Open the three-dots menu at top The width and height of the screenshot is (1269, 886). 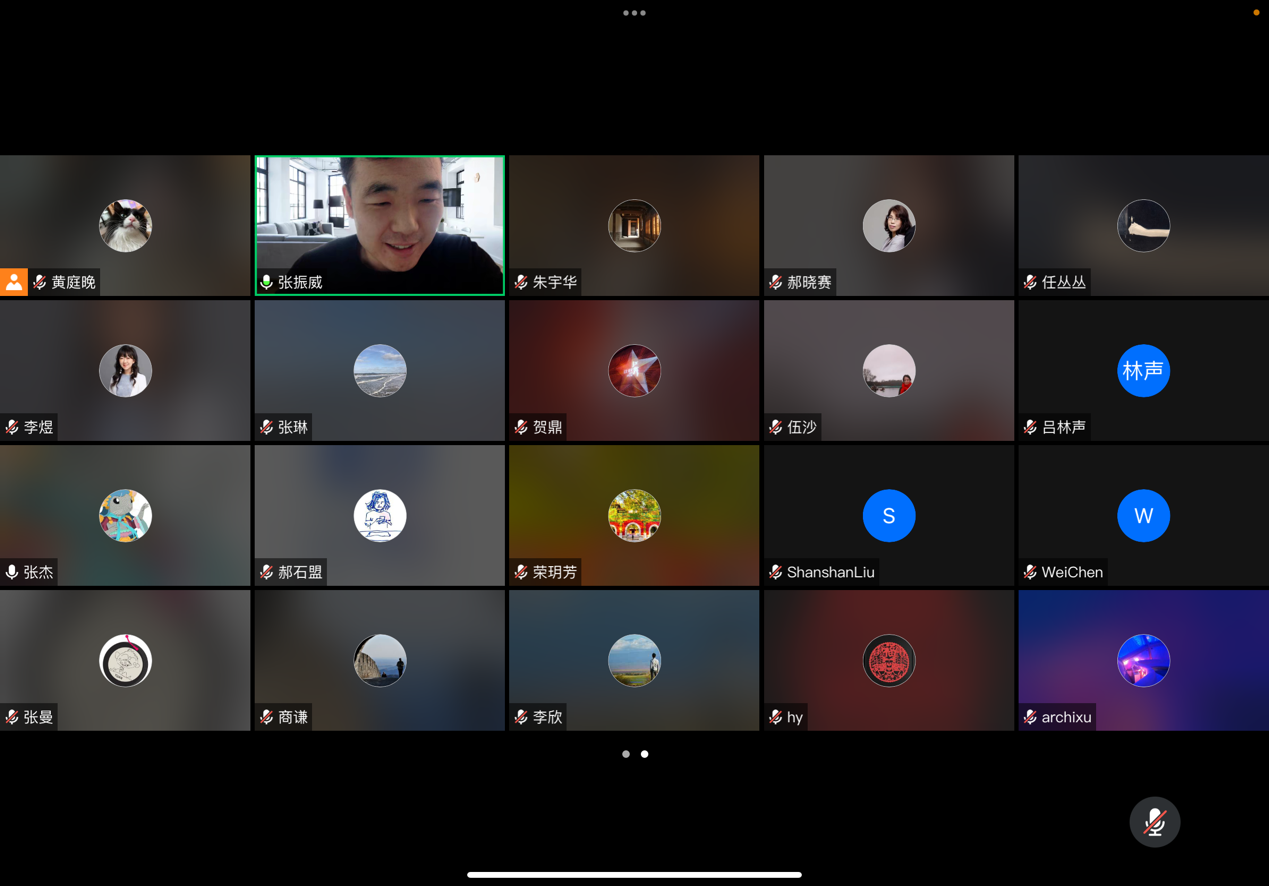pyautogui.click(x=634, y=13)
